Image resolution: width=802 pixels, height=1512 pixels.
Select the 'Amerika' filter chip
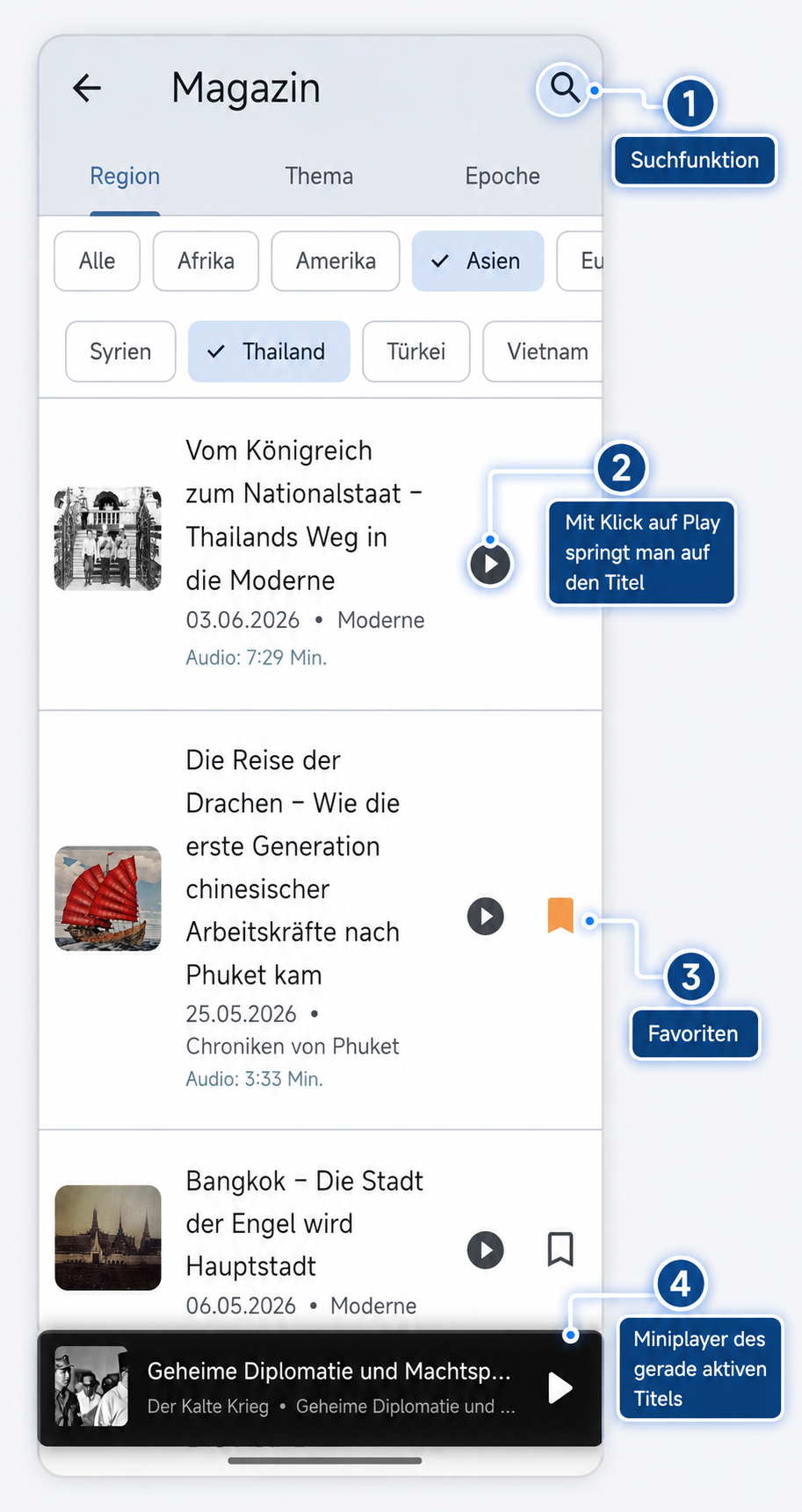pos(336,261)
